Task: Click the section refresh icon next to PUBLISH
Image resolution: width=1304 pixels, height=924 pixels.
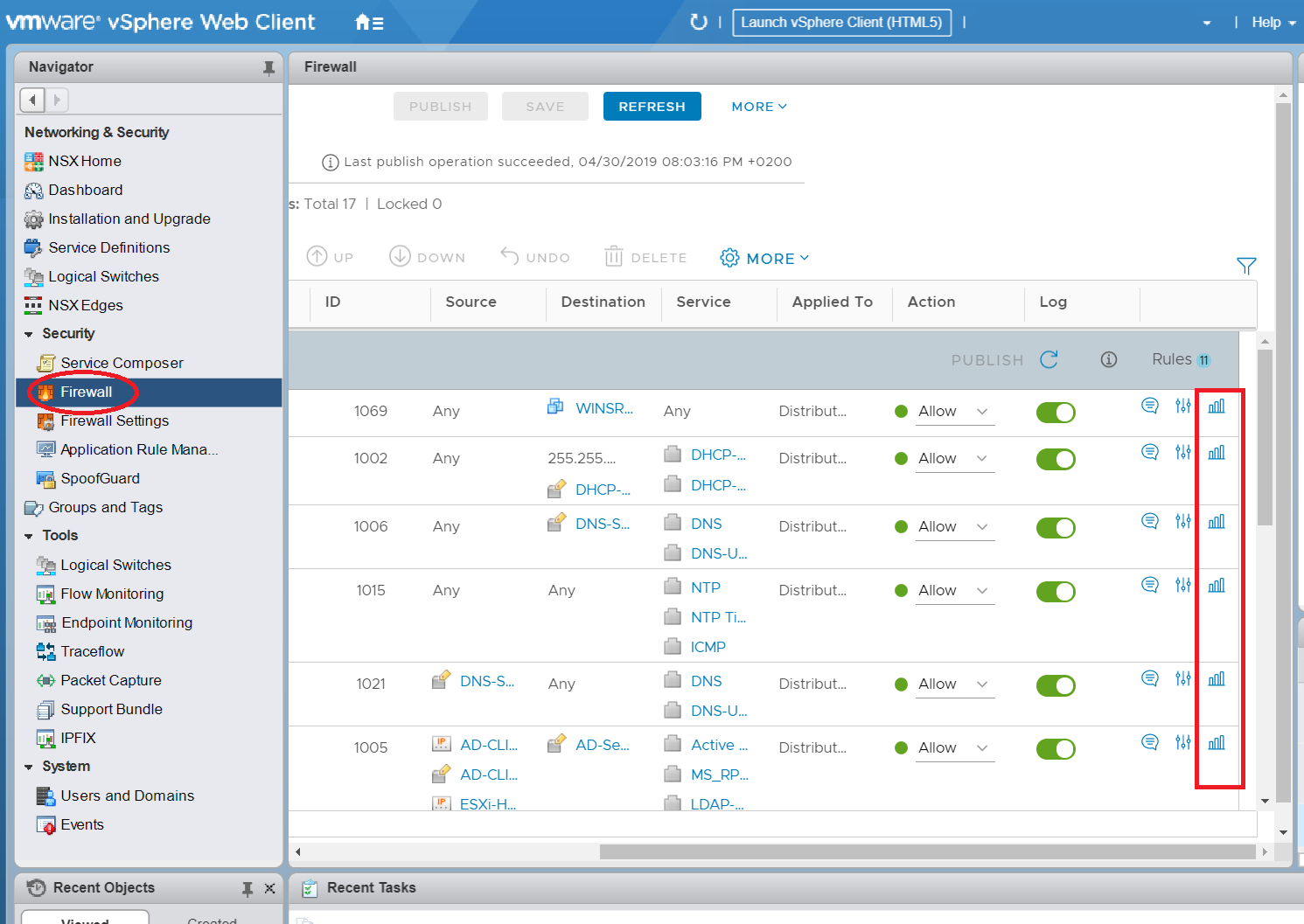Action: [x=1049, y=359]
